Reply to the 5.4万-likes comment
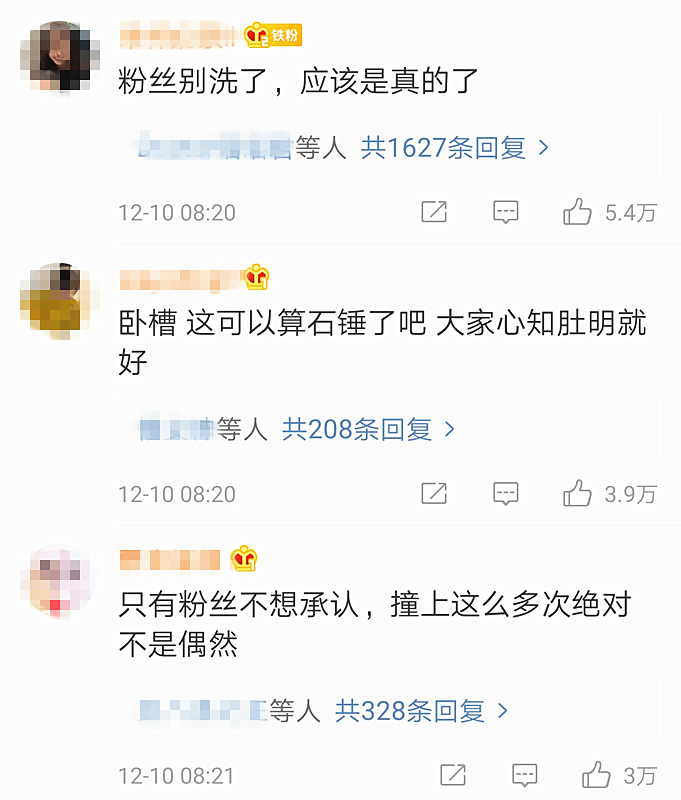 [506, 212]
